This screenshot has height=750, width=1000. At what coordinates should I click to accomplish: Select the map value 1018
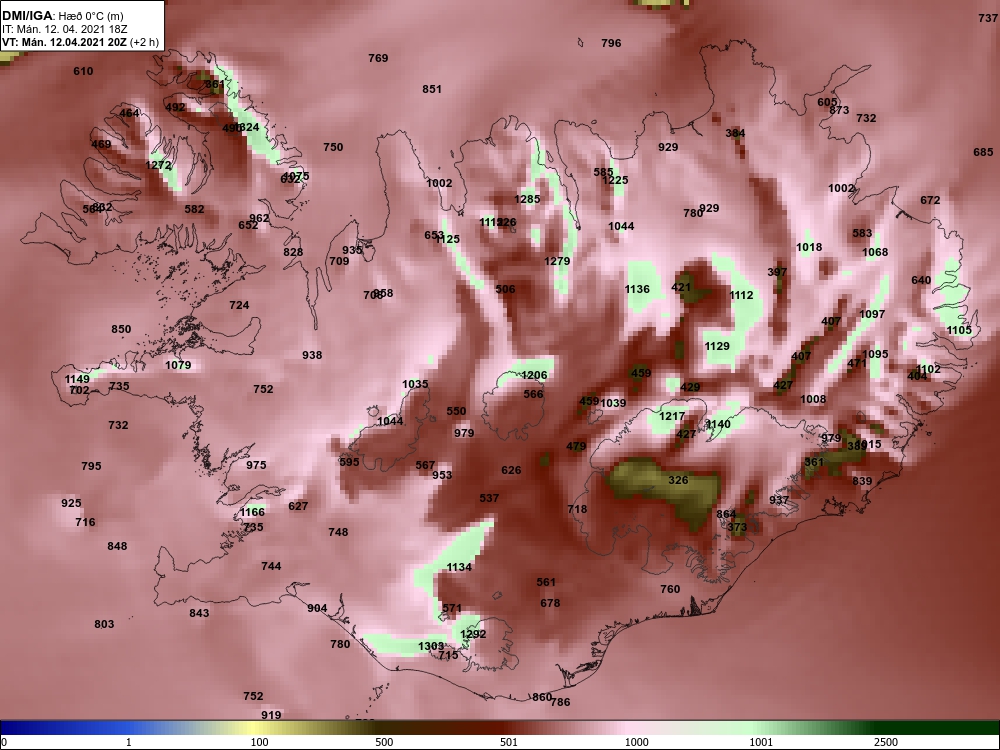(809, 247)
